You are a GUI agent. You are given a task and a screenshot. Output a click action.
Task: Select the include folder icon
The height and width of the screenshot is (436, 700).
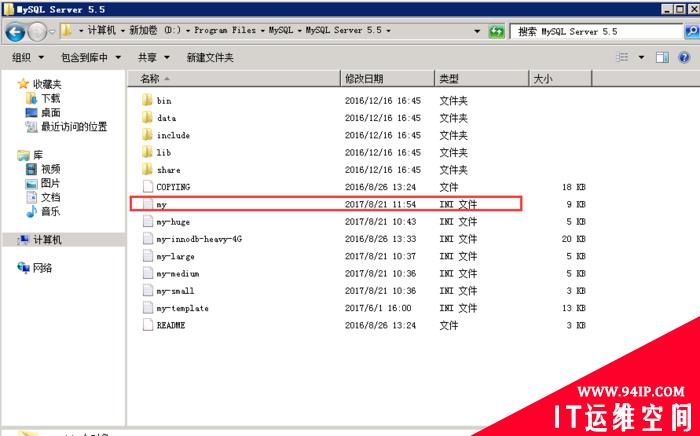click(x=147, y=135)
